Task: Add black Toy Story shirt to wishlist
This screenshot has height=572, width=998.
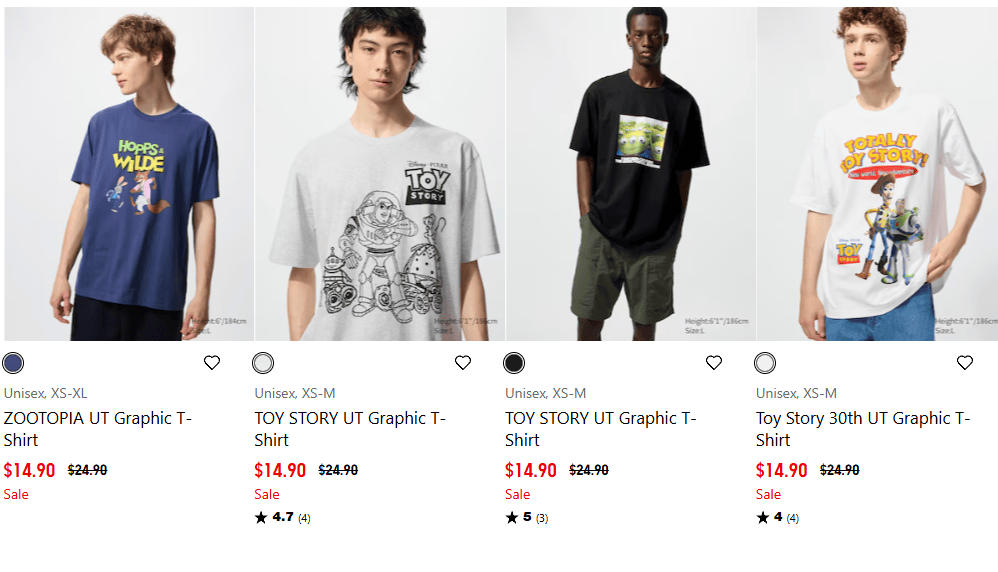Action: 714,363
